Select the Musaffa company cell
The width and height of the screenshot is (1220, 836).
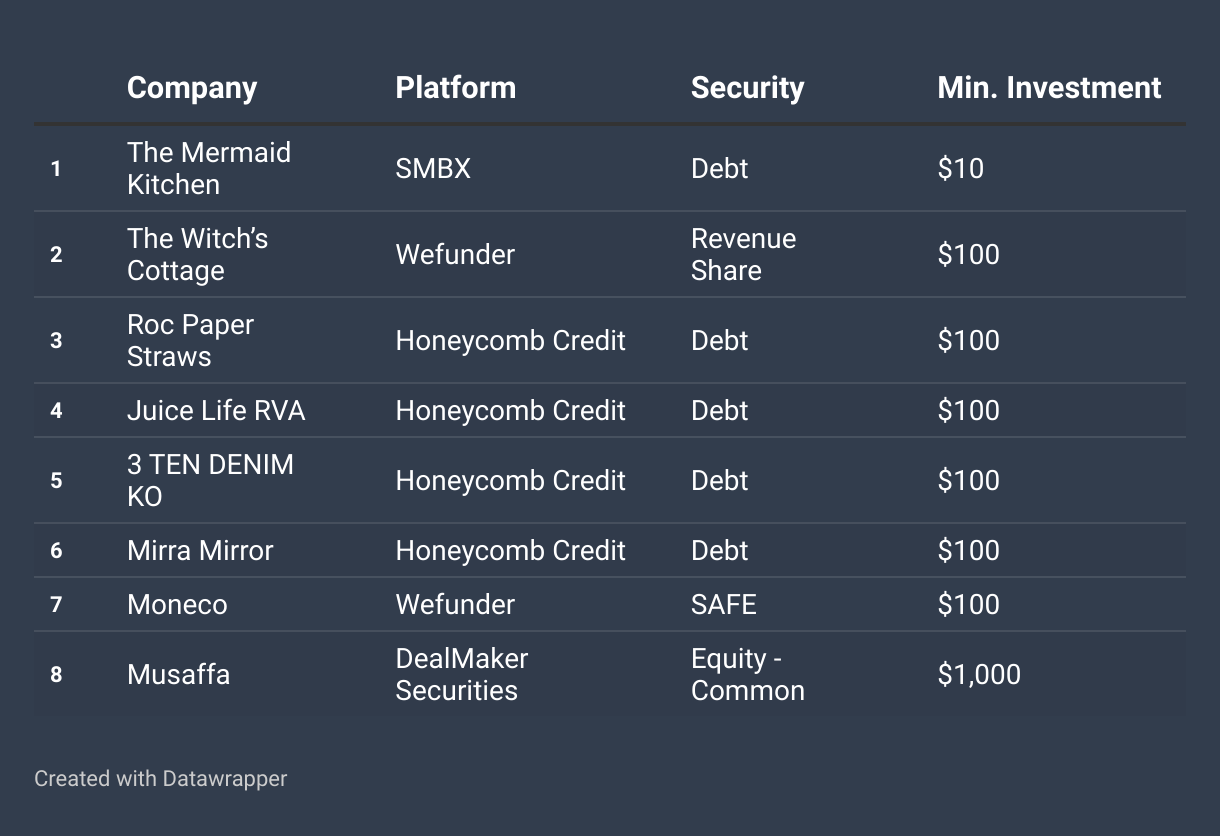tap(178, 674)
